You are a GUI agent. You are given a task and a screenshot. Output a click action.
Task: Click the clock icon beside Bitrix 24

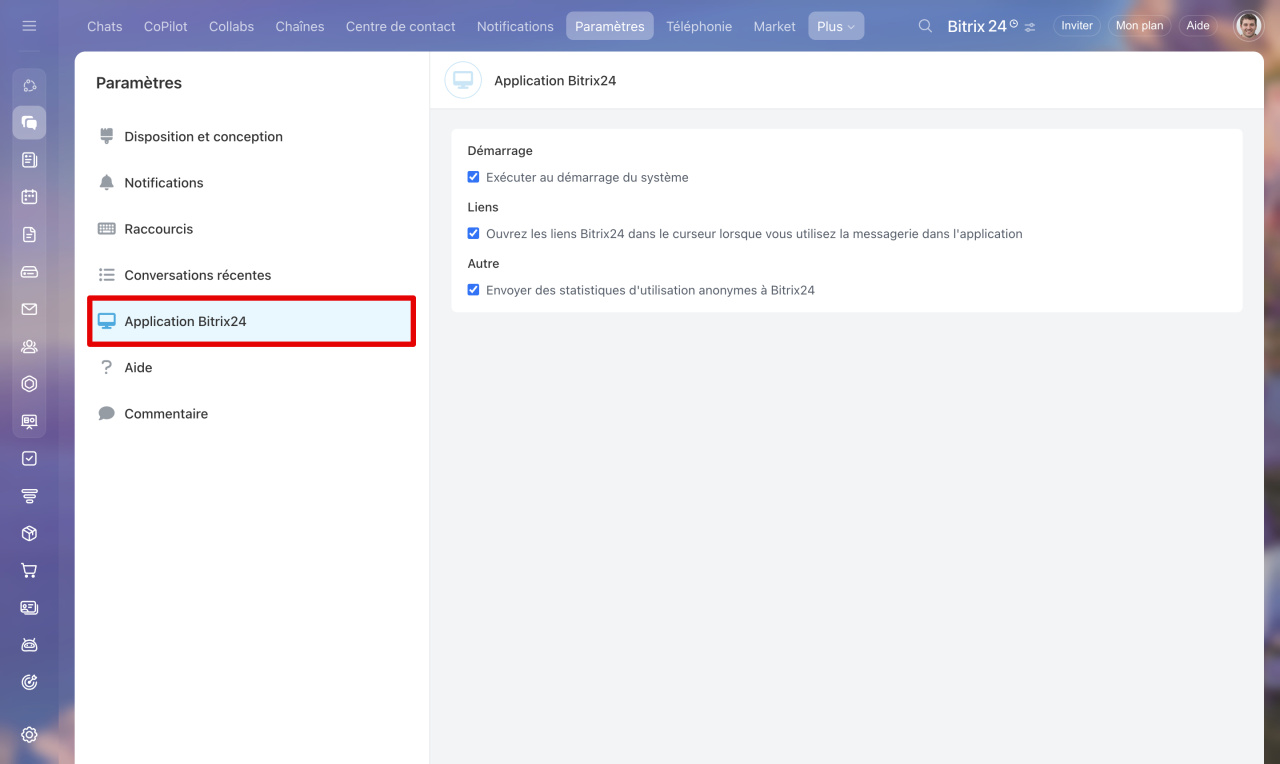[1014, 23]
